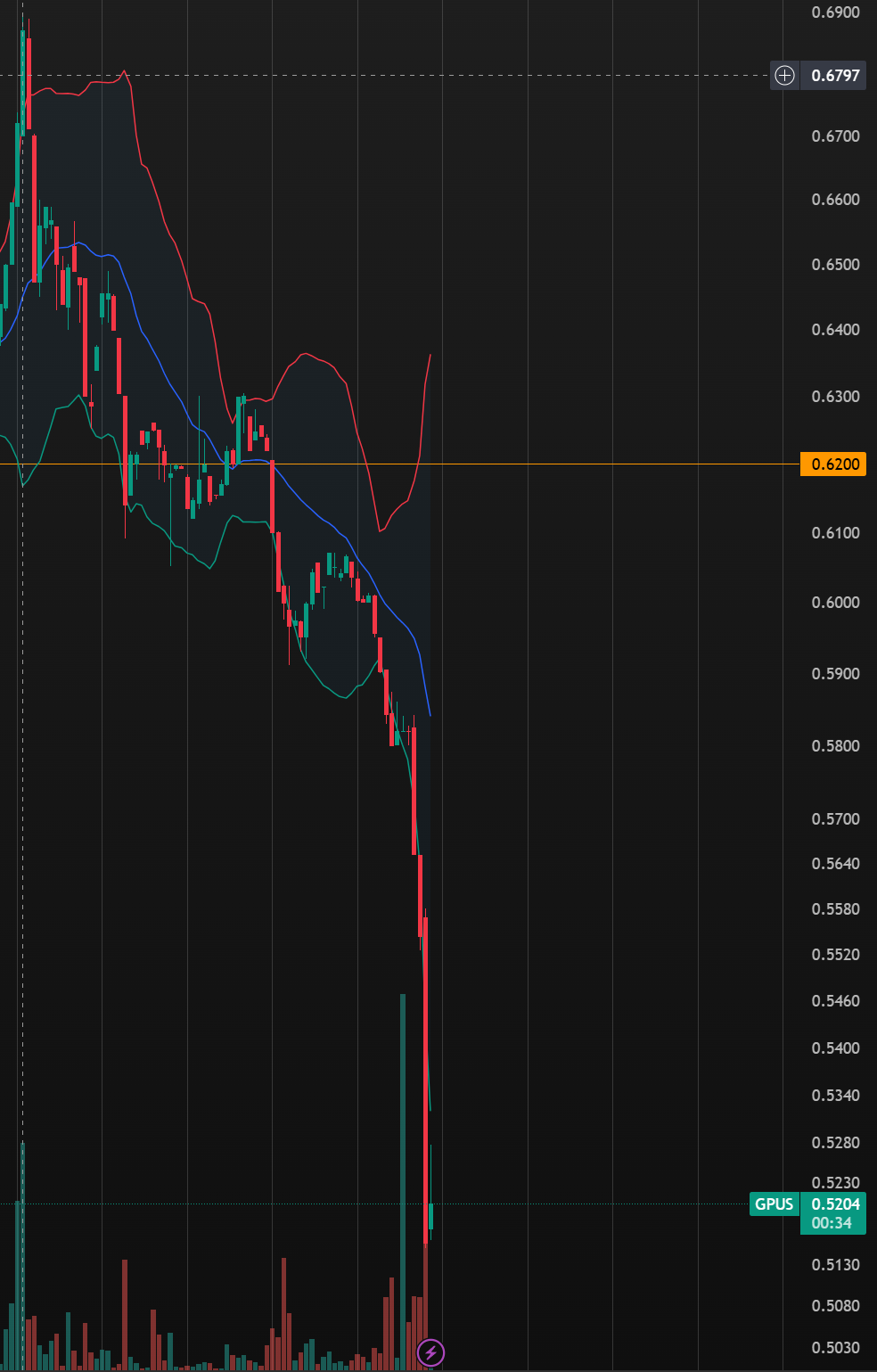This screenshot has height=1372, width=877.
Task: Click the 0.5800 price axis label
Action: point(835,745)
